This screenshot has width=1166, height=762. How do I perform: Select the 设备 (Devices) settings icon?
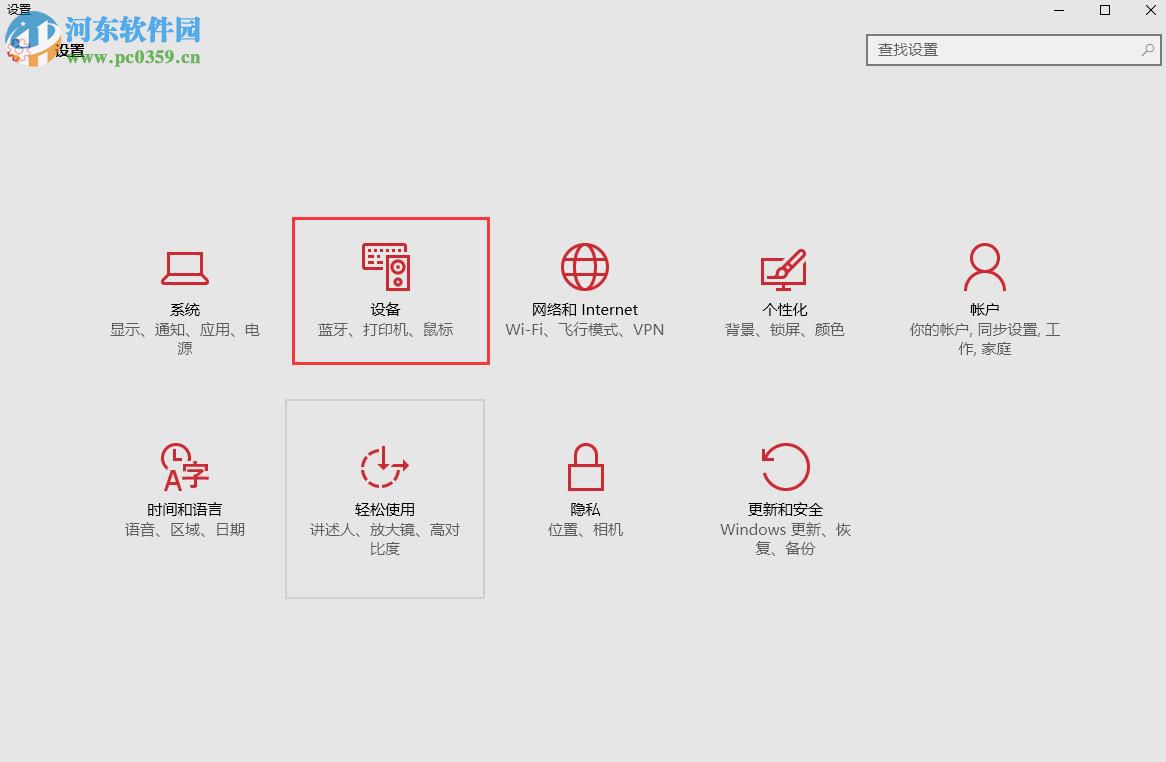(x=385, y=267)
